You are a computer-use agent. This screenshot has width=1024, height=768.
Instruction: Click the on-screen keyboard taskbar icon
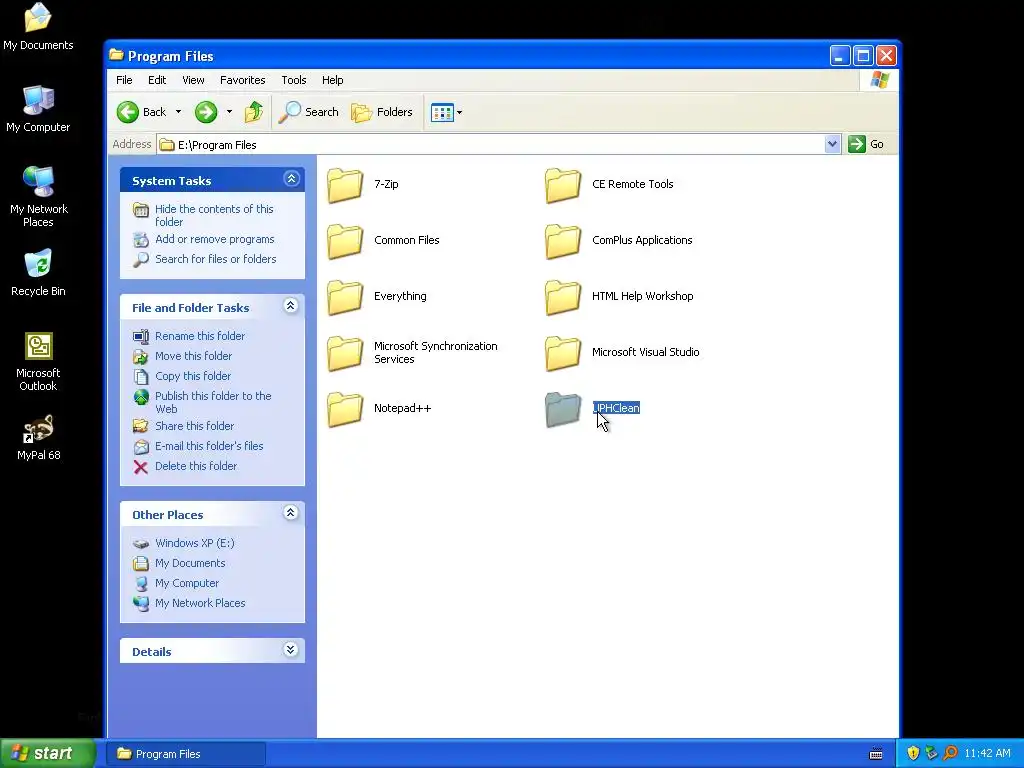pyautogui.click(x=876, y=754)
